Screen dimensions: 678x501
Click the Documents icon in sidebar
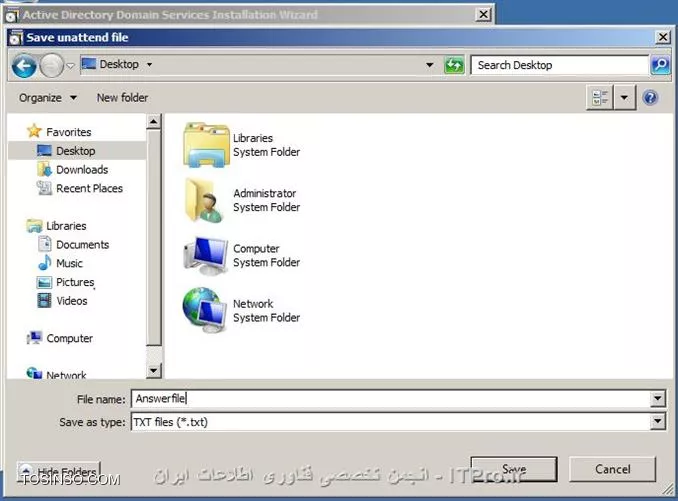coord(45,244)
